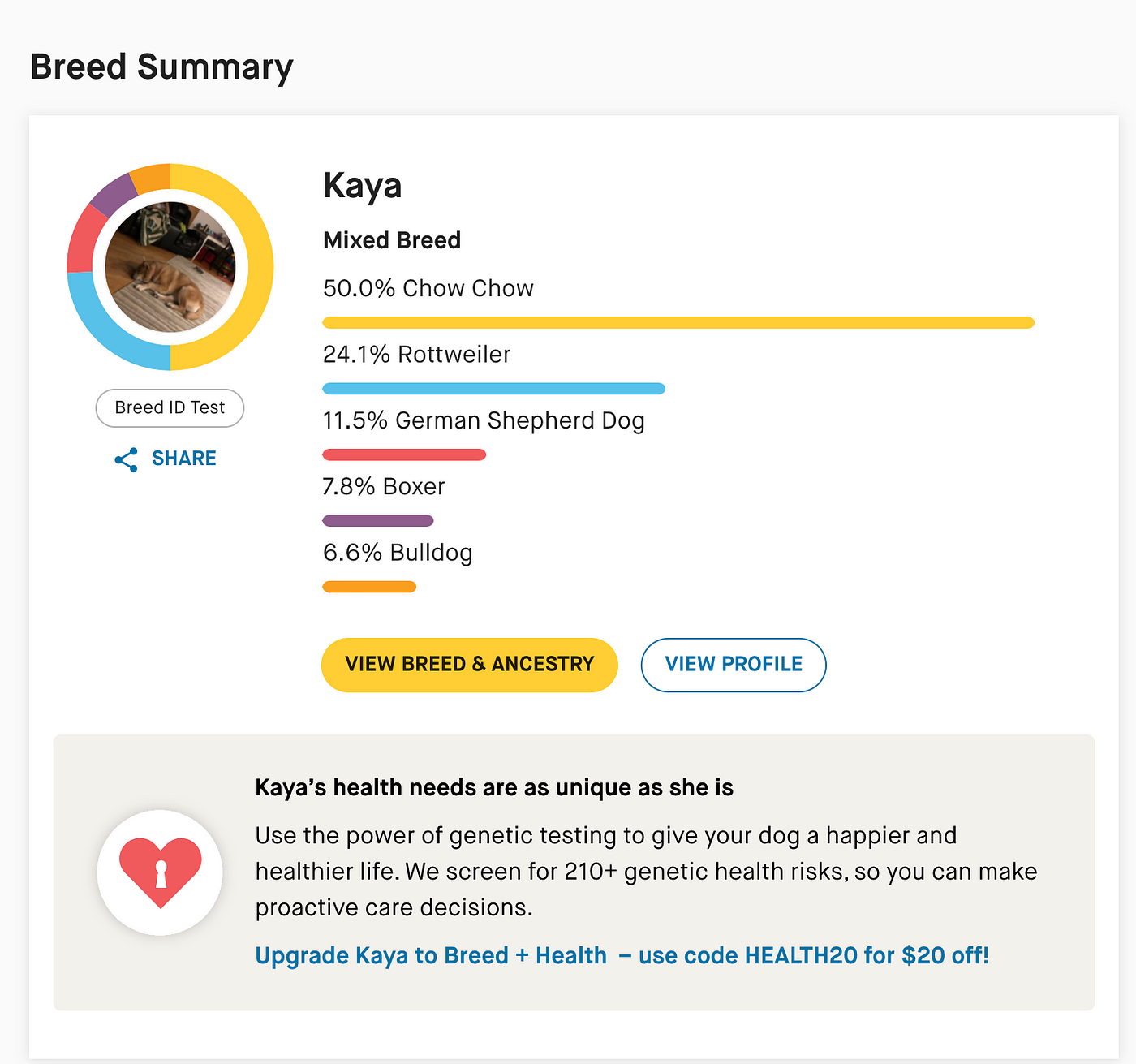Click the purple Boxer donut chart segment

pyautogui.click(x=113, y=194)
